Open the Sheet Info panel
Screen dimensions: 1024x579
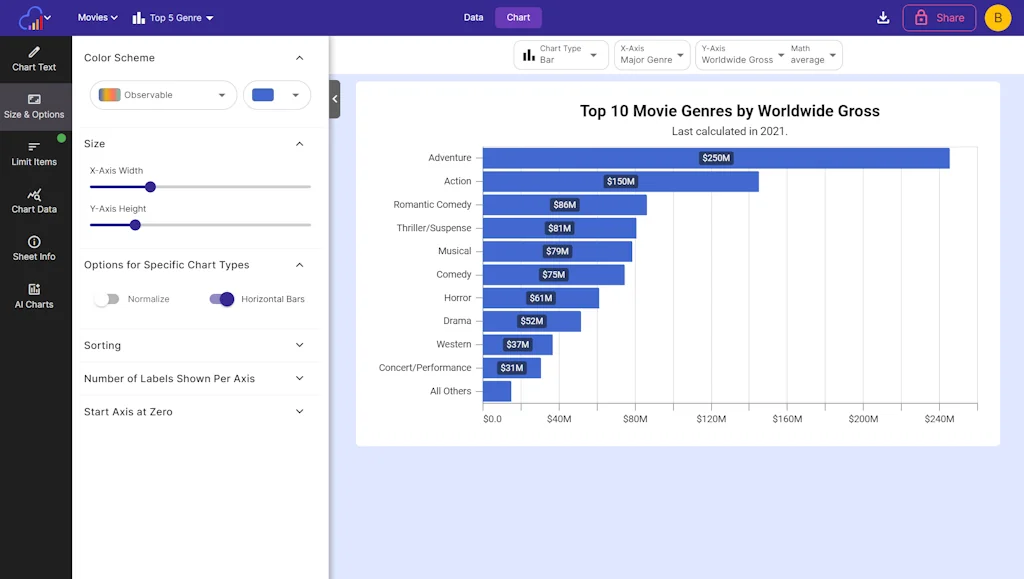[x=34, y=248]
